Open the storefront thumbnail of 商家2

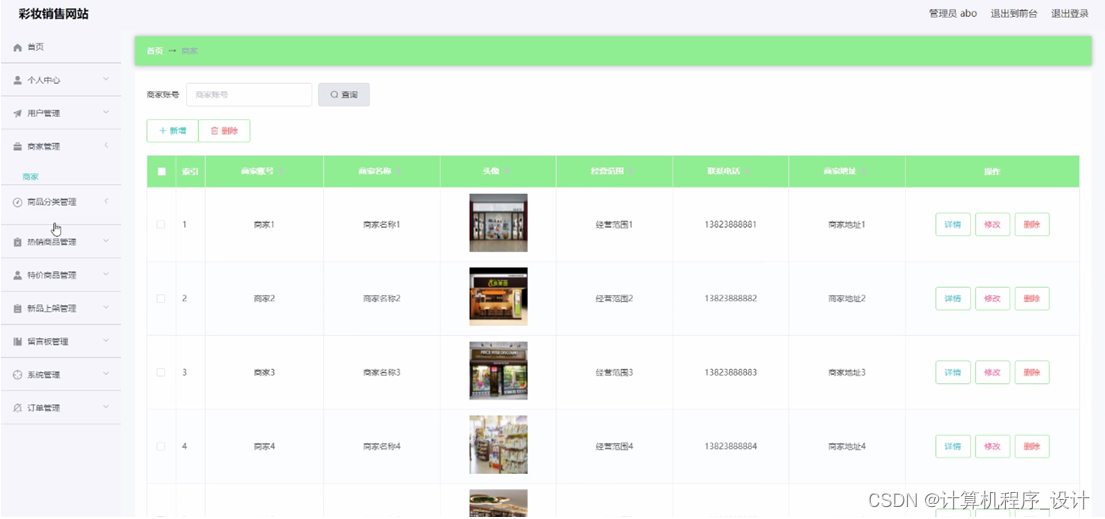point(498,297)
